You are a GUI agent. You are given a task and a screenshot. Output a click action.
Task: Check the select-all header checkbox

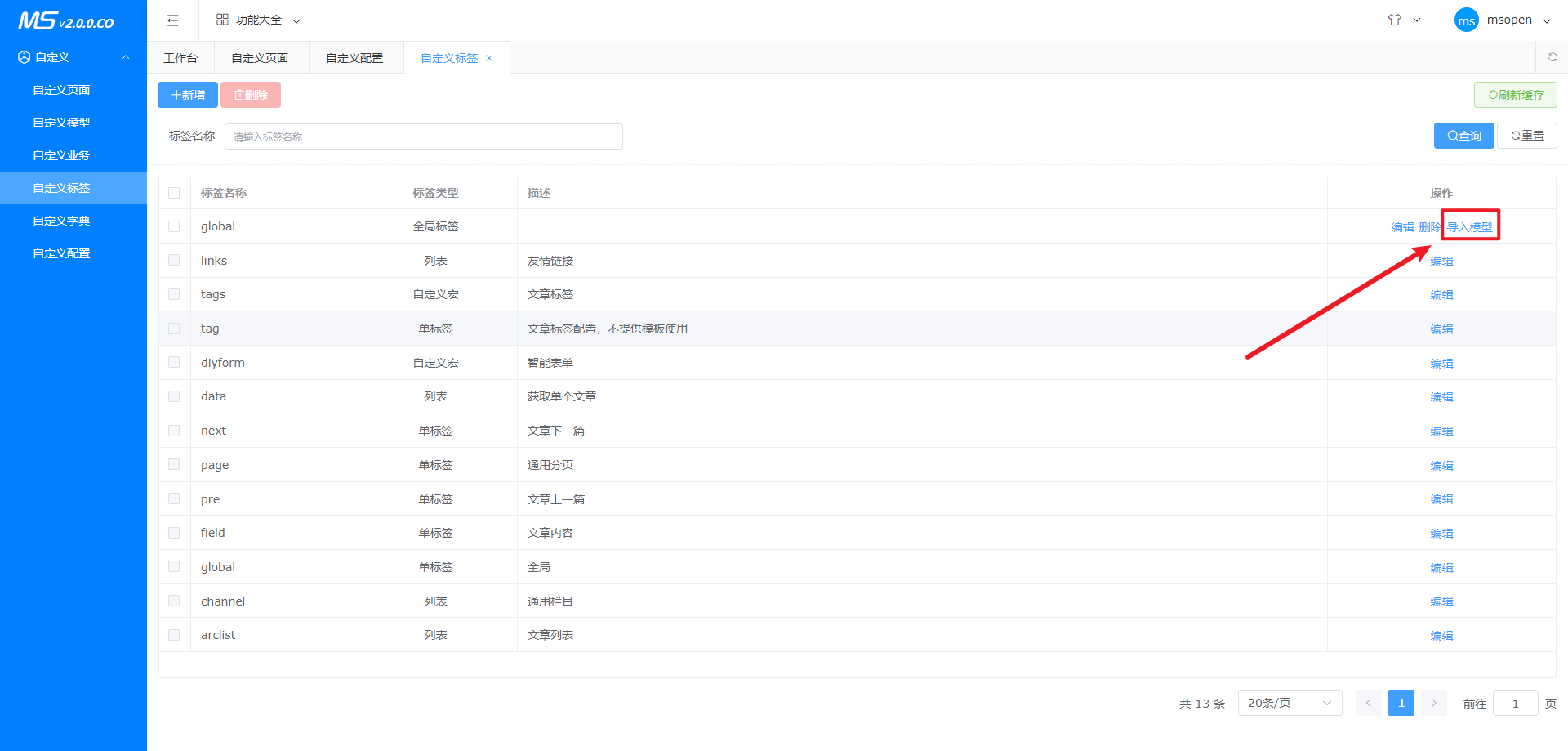coord(174,193)
